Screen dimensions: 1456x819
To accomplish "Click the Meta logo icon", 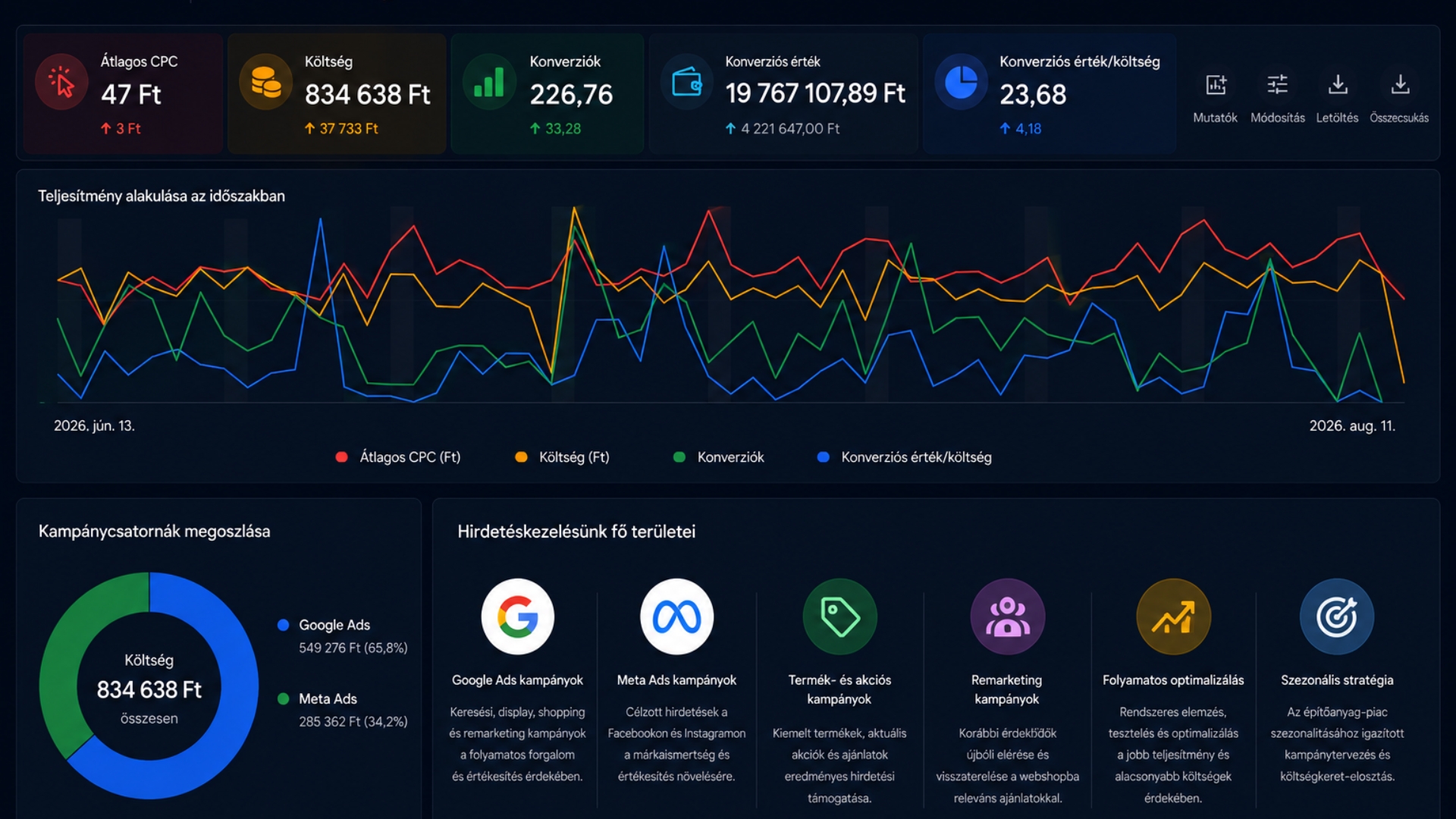I will pos(676,617).
